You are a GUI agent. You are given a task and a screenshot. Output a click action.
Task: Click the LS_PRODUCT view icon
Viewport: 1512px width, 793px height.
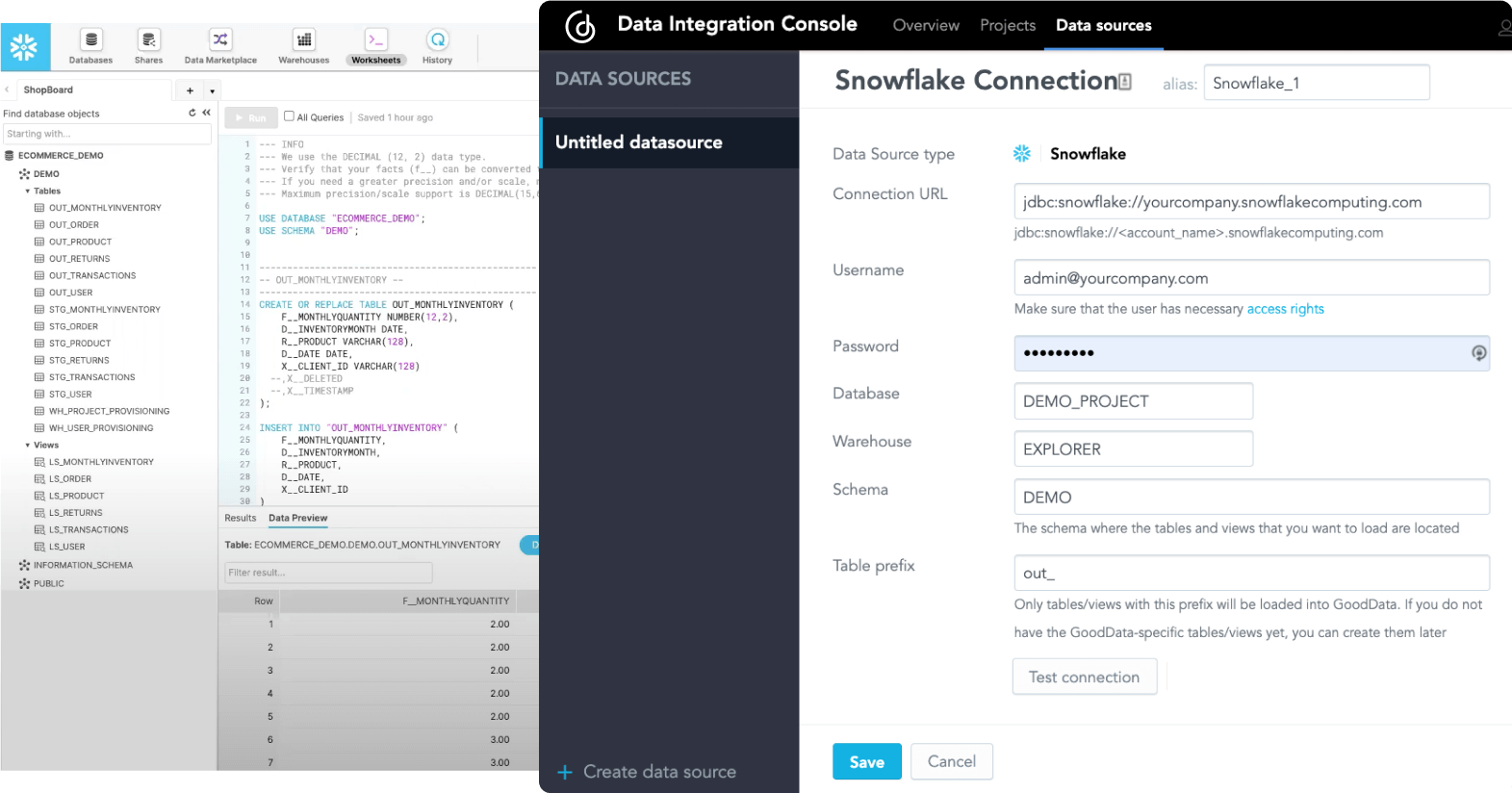39,496
